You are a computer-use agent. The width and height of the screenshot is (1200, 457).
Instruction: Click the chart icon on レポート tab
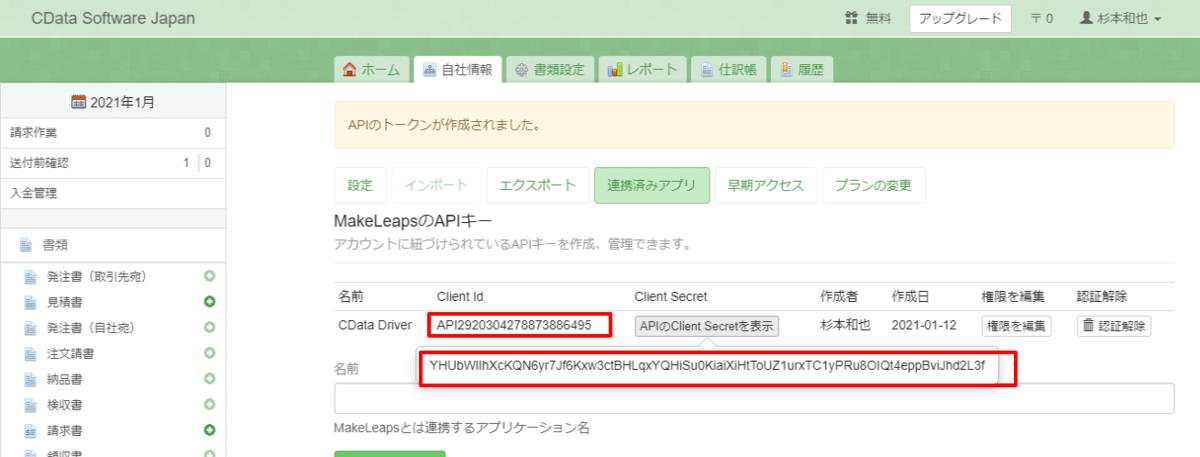[614, 70]
